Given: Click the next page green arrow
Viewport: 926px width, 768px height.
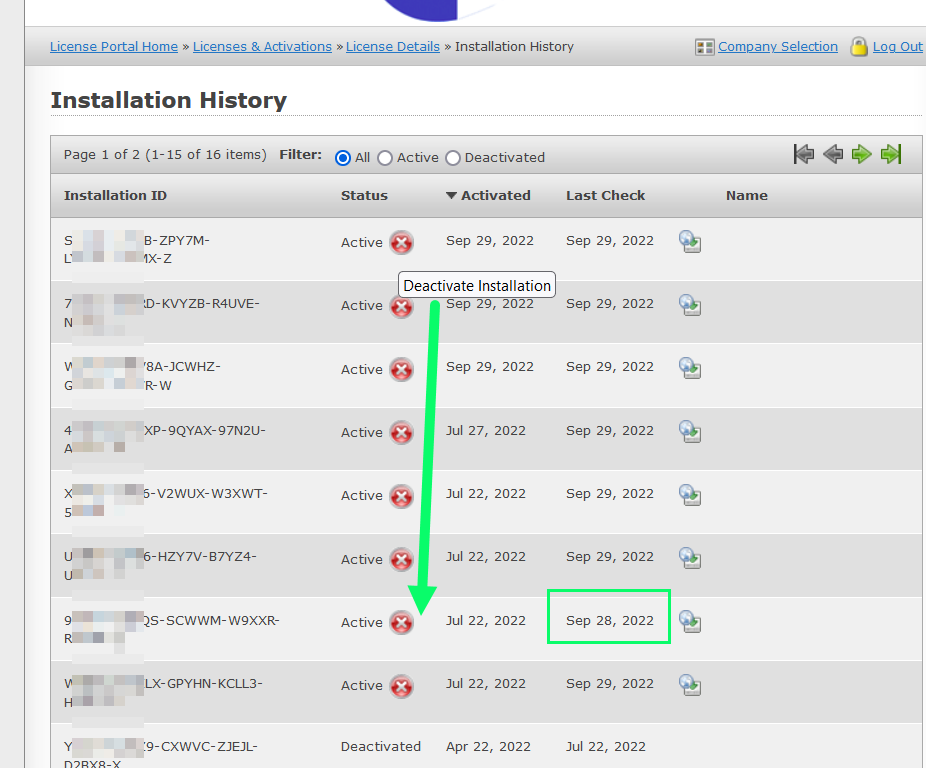Looking at the screenshot, I should tap(862, 155).
